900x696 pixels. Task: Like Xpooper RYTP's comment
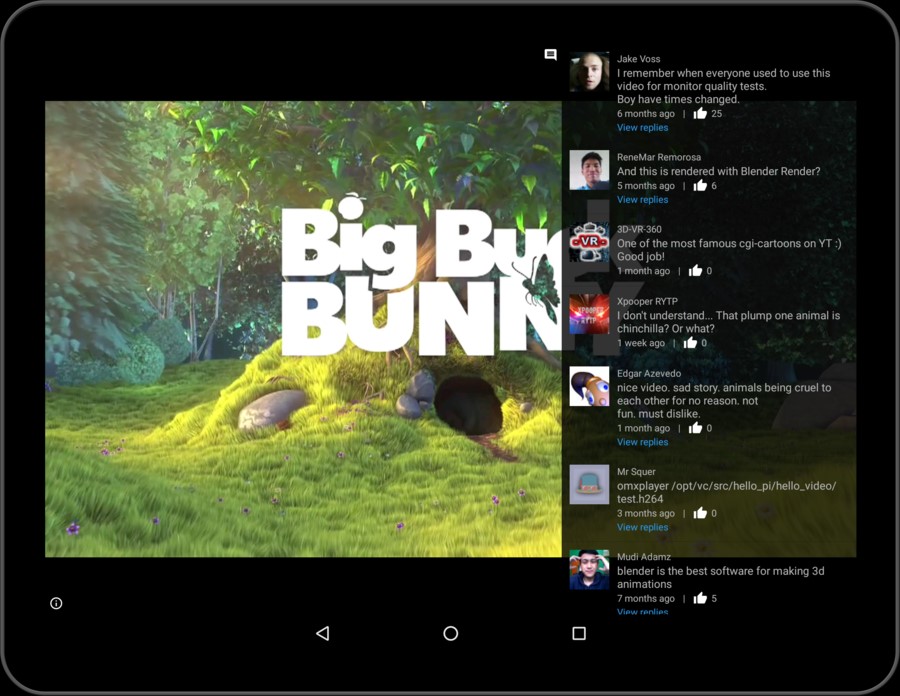click(x=690, y=343)
